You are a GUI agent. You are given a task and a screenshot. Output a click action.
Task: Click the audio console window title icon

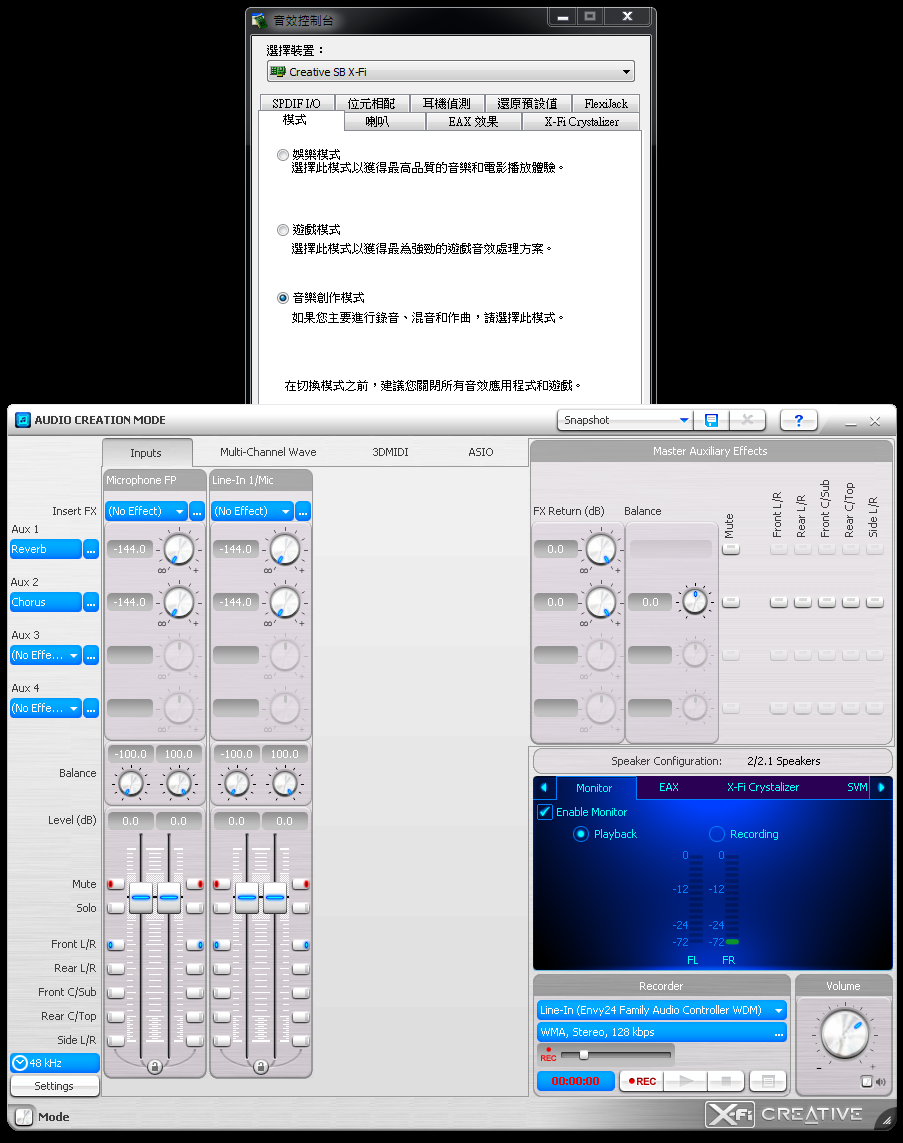coord(259,20)
